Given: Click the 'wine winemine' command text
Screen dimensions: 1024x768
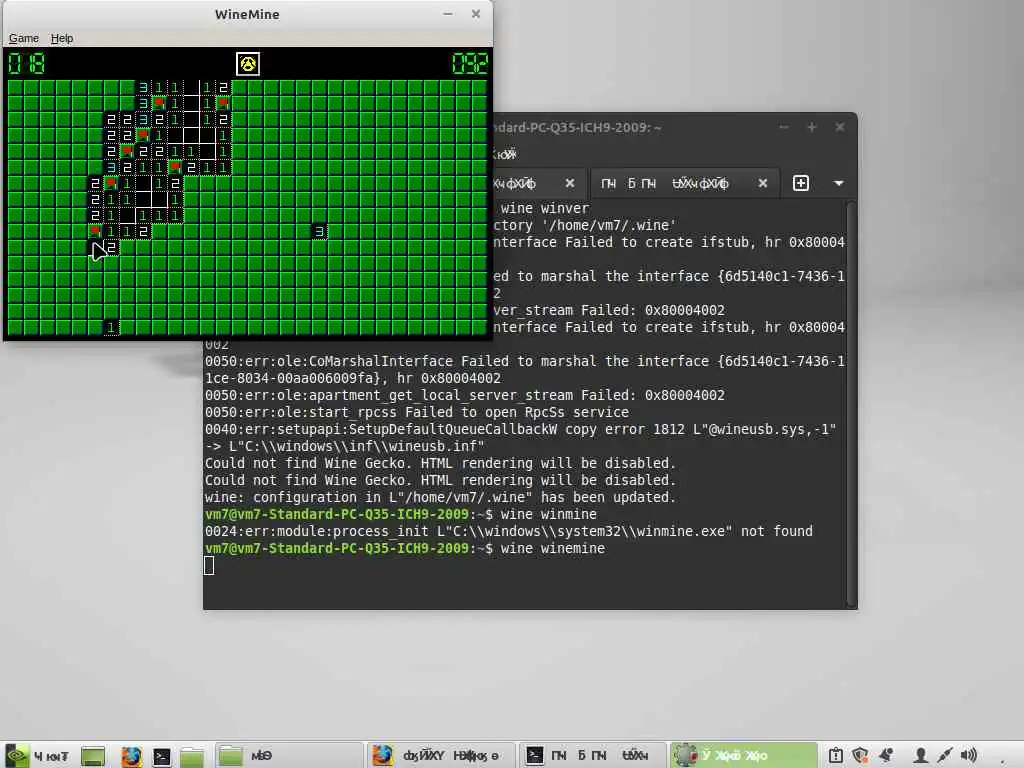Looking at the screenshot, I should [552, 549].
